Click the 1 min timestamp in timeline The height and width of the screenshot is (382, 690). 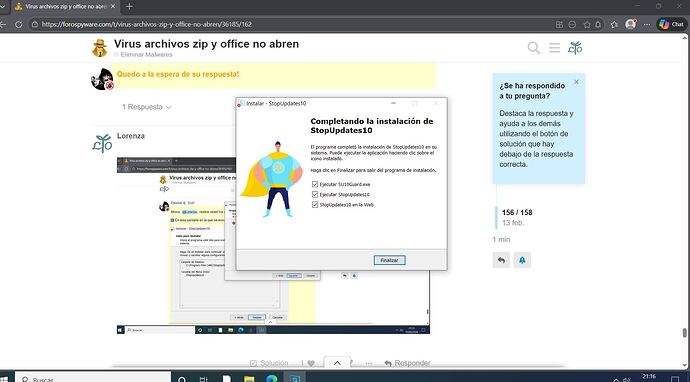tap(501, 239)
